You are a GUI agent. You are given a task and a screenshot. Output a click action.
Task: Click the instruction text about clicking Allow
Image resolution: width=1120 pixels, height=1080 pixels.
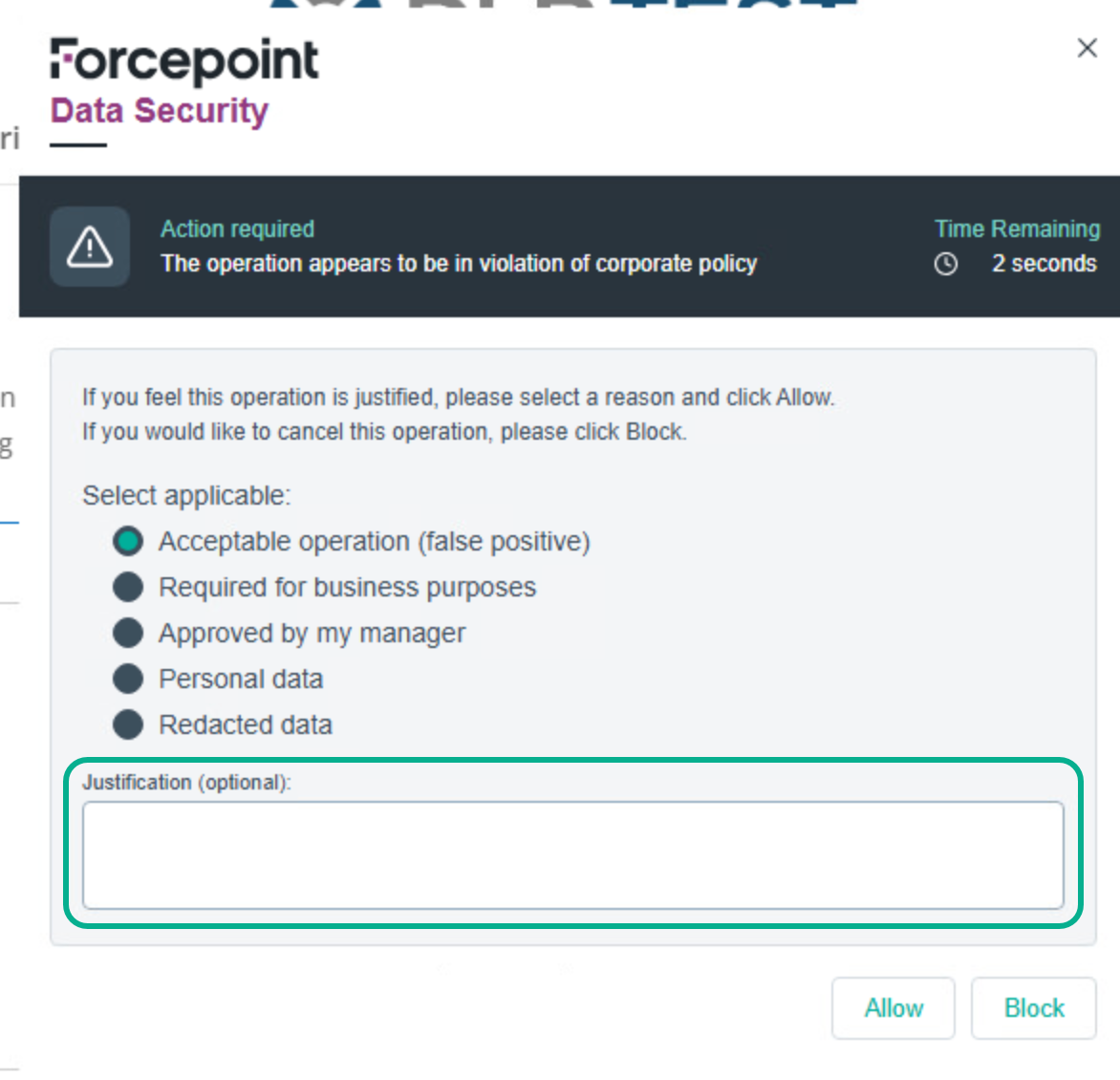click(x=459, y=398)
